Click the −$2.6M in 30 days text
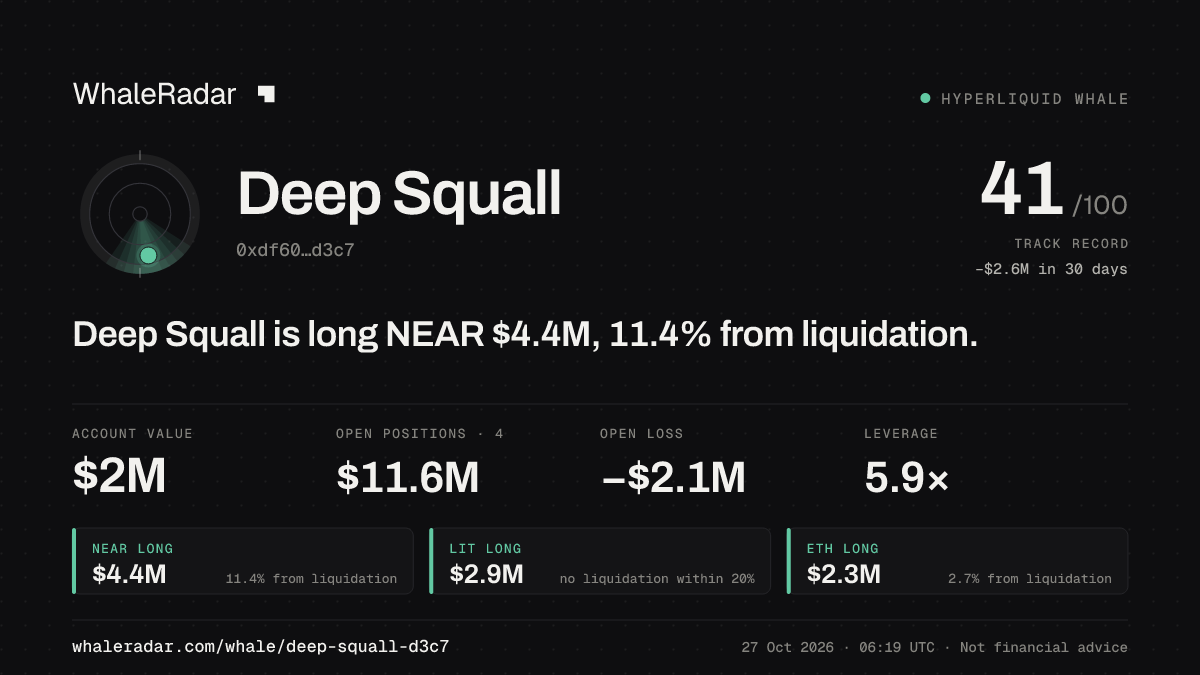This screenshot has width=1200, height=675. point(1051,269)
